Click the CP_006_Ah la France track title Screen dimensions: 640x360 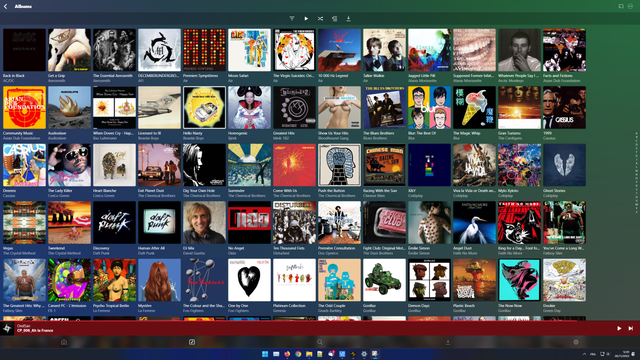pyautogui.click(x=35, y=331)
